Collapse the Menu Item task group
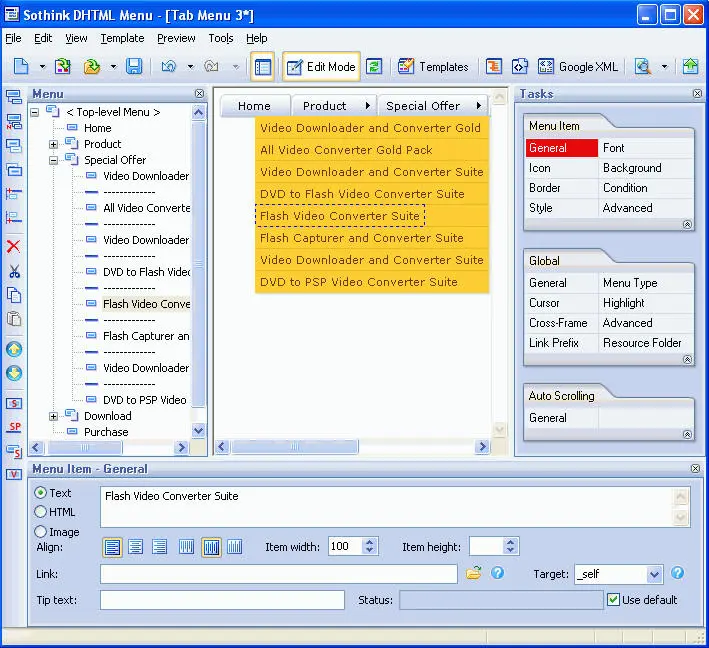 [x=687, y=225]
